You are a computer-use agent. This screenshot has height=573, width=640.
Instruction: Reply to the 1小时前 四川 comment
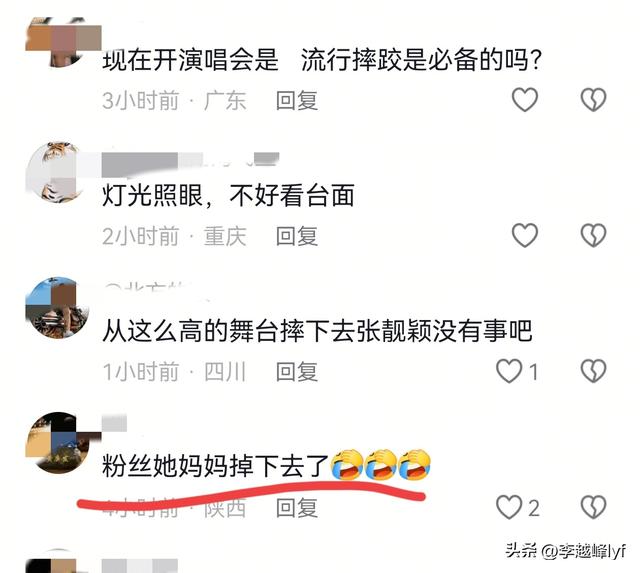(x=297, y=372)
